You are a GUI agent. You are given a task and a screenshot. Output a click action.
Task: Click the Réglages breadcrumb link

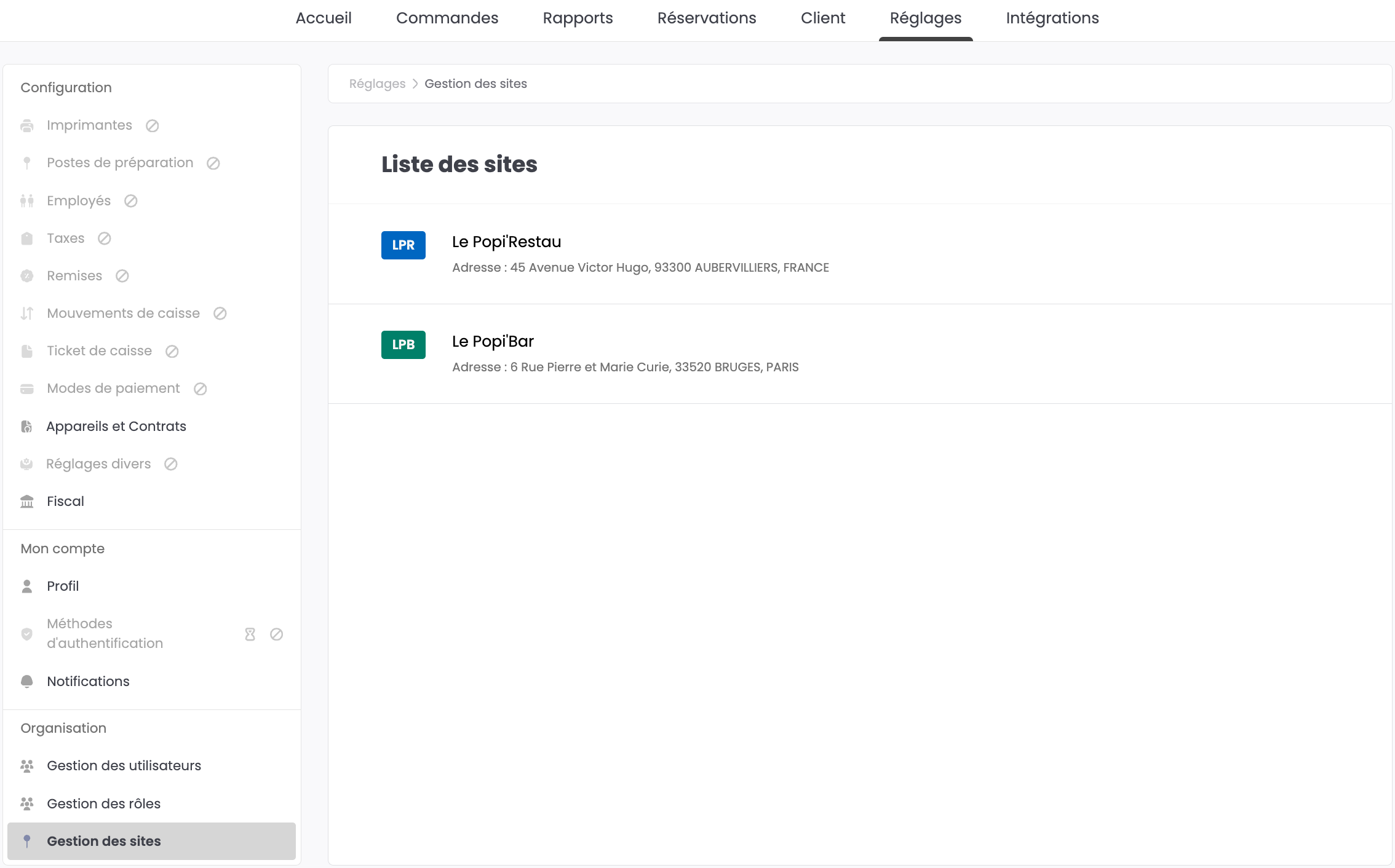(x=377, y=84)
